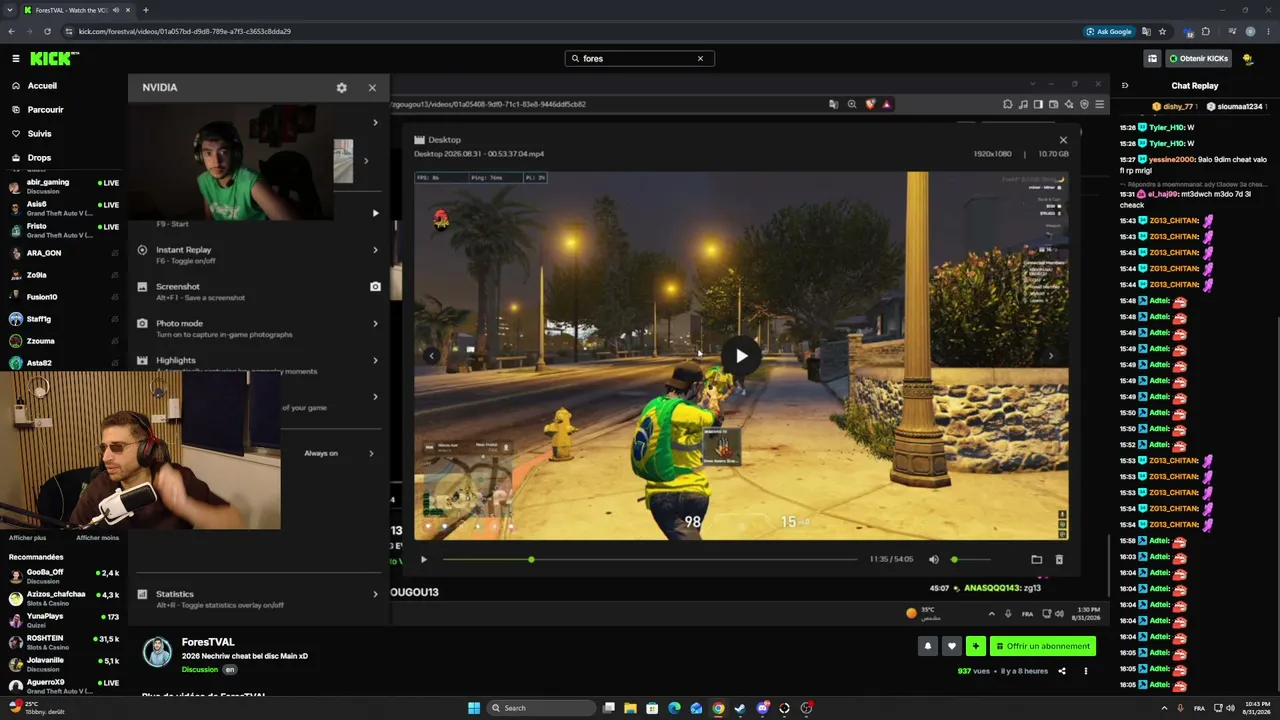Expand Statistics overlay options
Image resolution: width=1280 pixels, height=720 pixels.
pos(375,594)
